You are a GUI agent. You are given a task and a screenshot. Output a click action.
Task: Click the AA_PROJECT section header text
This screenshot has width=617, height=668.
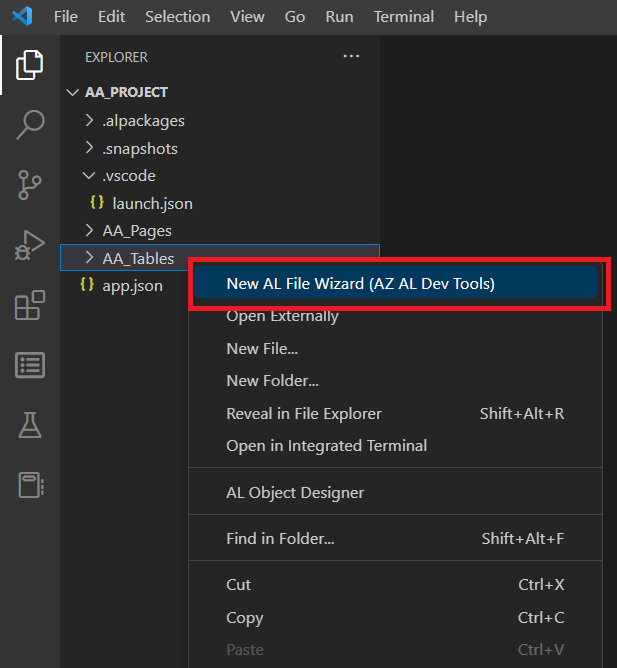(x=126, y=92)
